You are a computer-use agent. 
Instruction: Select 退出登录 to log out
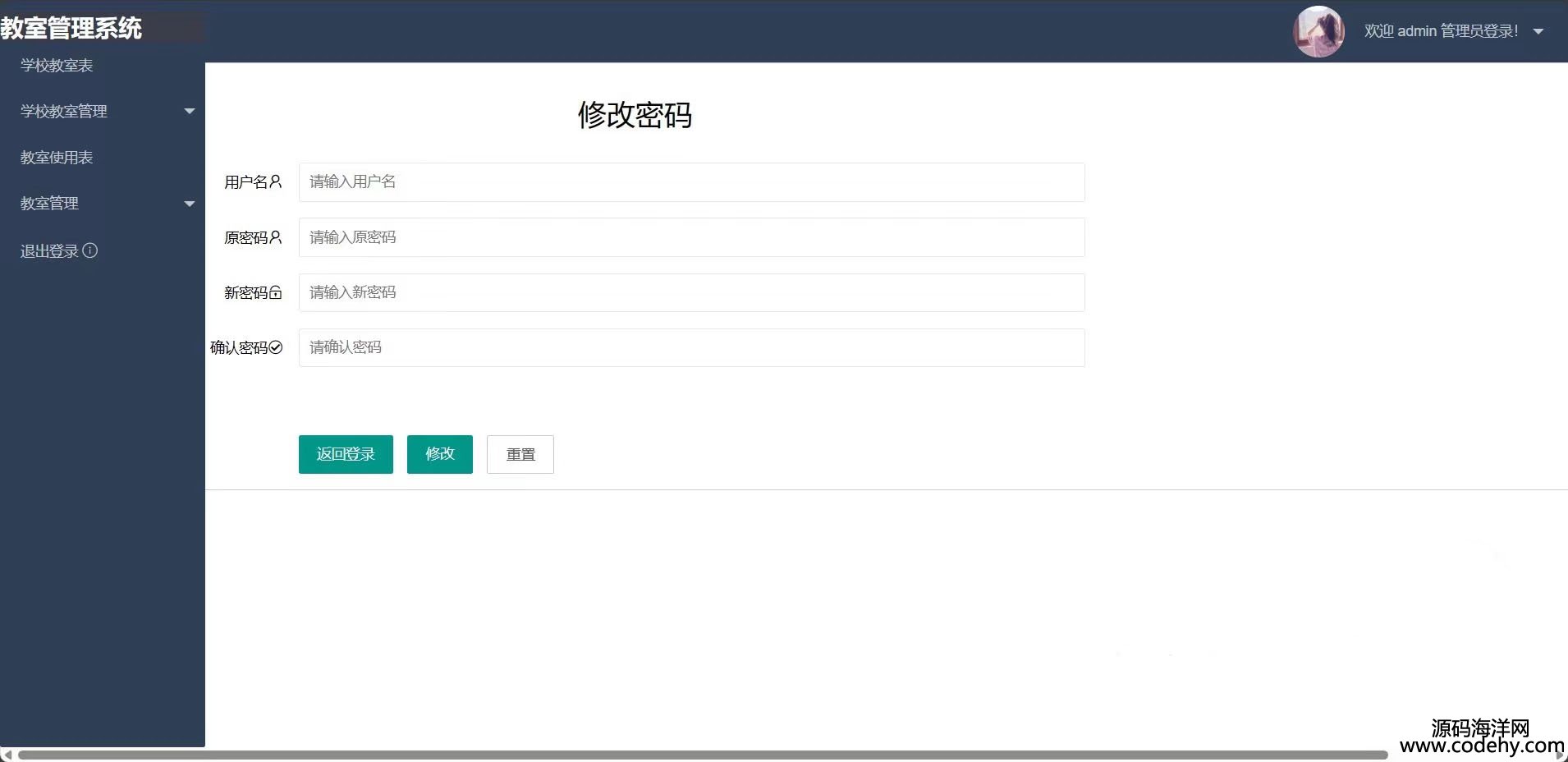pos(49,250)
